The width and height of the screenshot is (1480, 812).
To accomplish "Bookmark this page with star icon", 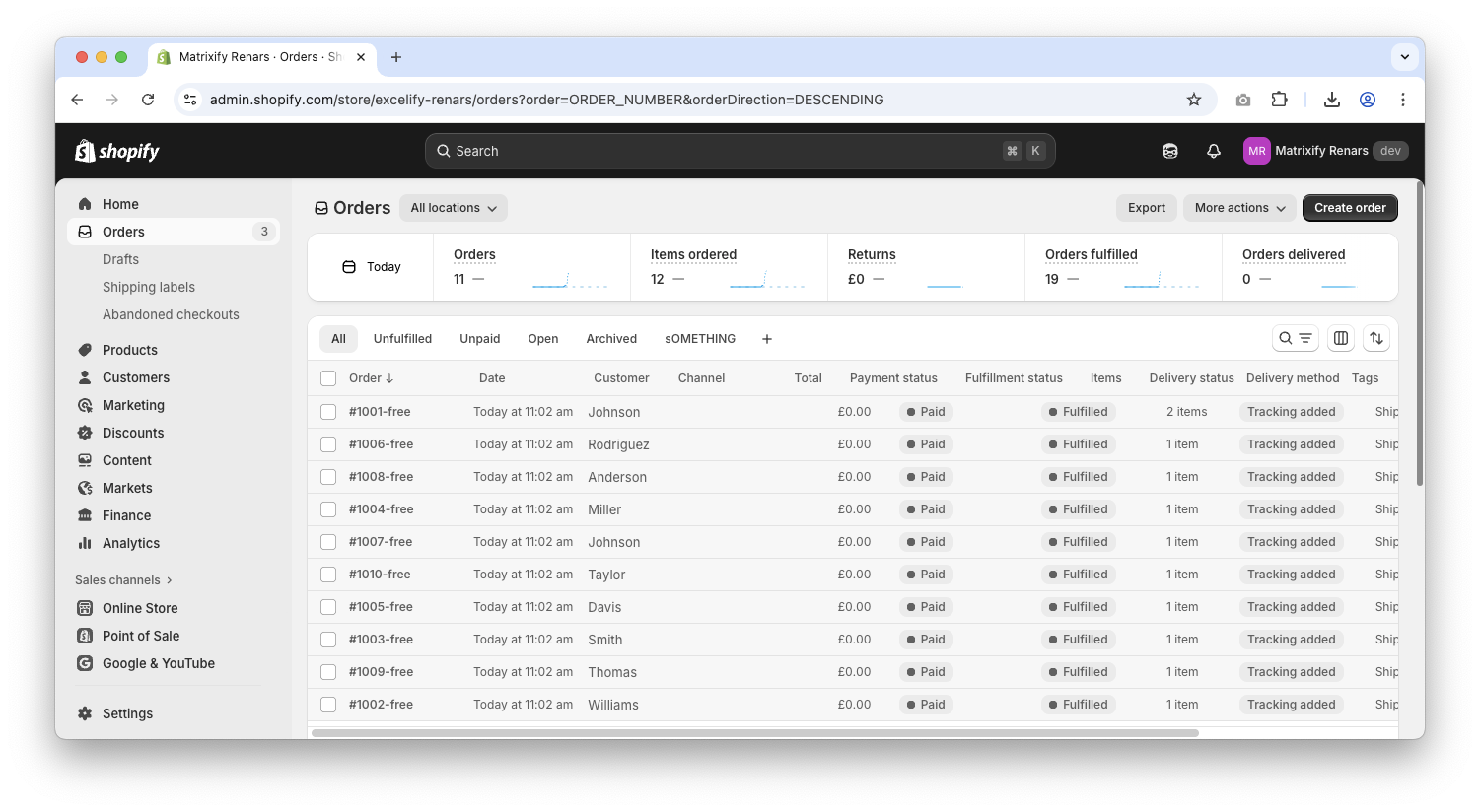I will click(1194, 100).
